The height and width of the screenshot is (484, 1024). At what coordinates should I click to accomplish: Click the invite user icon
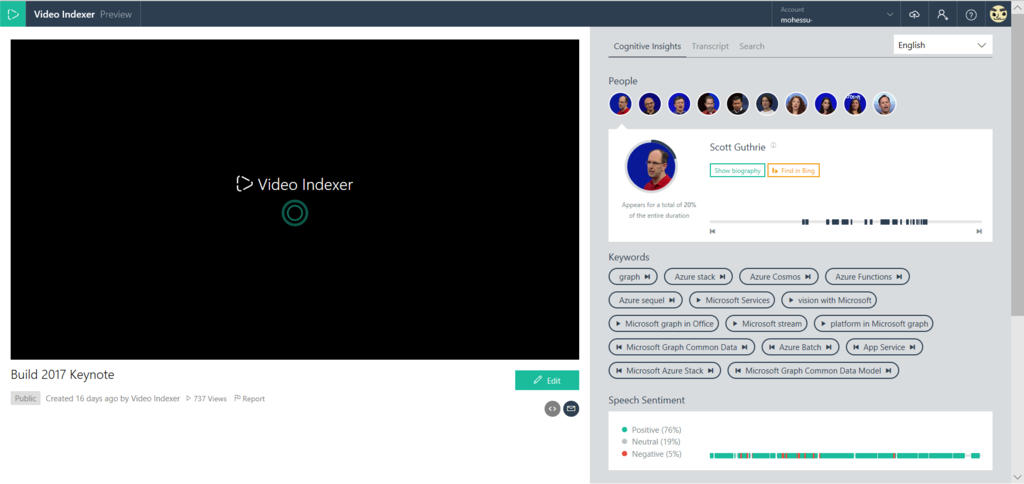(x=942, y=14)
